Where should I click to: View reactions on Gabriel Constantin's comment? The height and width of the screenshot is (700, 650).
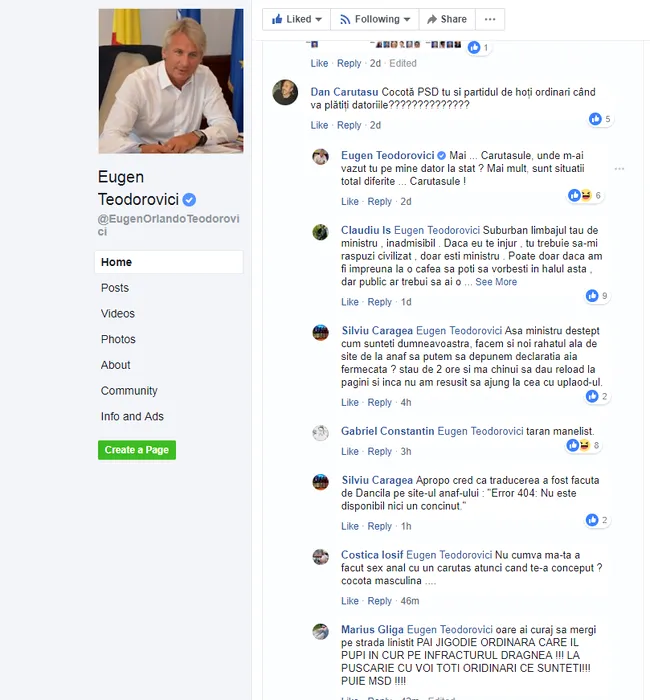coord(583,445)
